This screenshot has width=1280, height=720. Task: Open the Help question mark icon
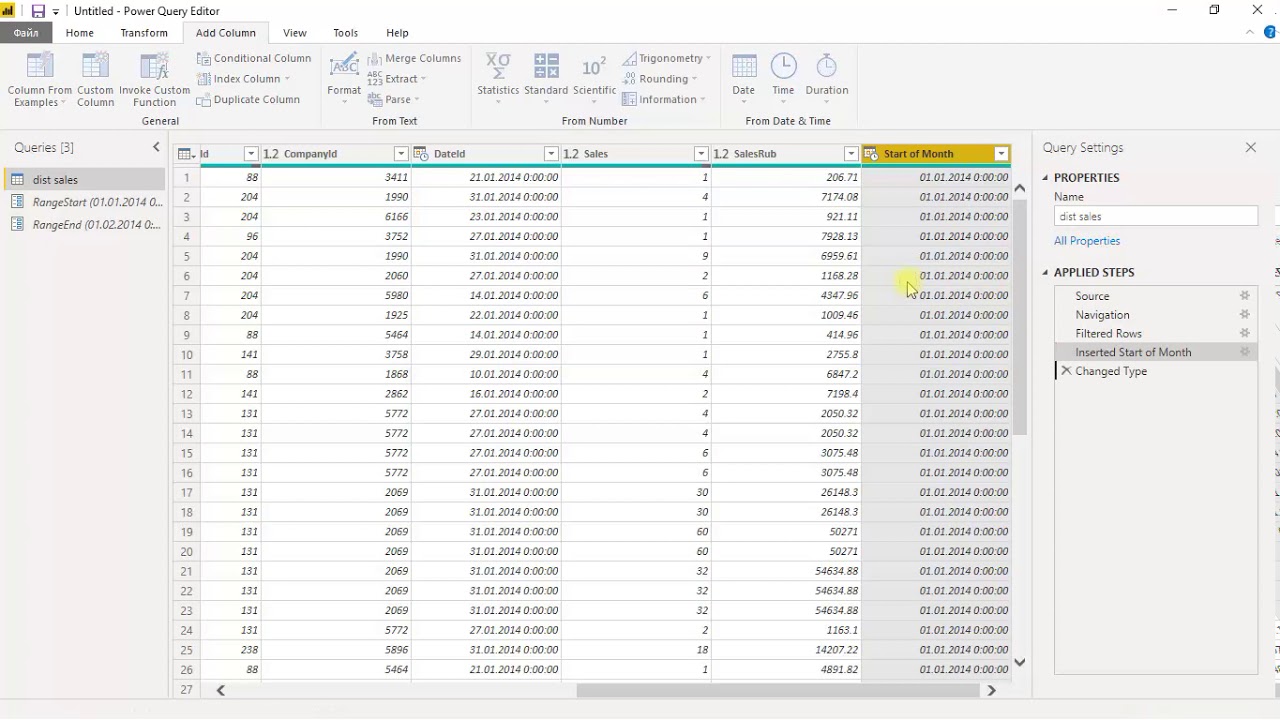1270,33
